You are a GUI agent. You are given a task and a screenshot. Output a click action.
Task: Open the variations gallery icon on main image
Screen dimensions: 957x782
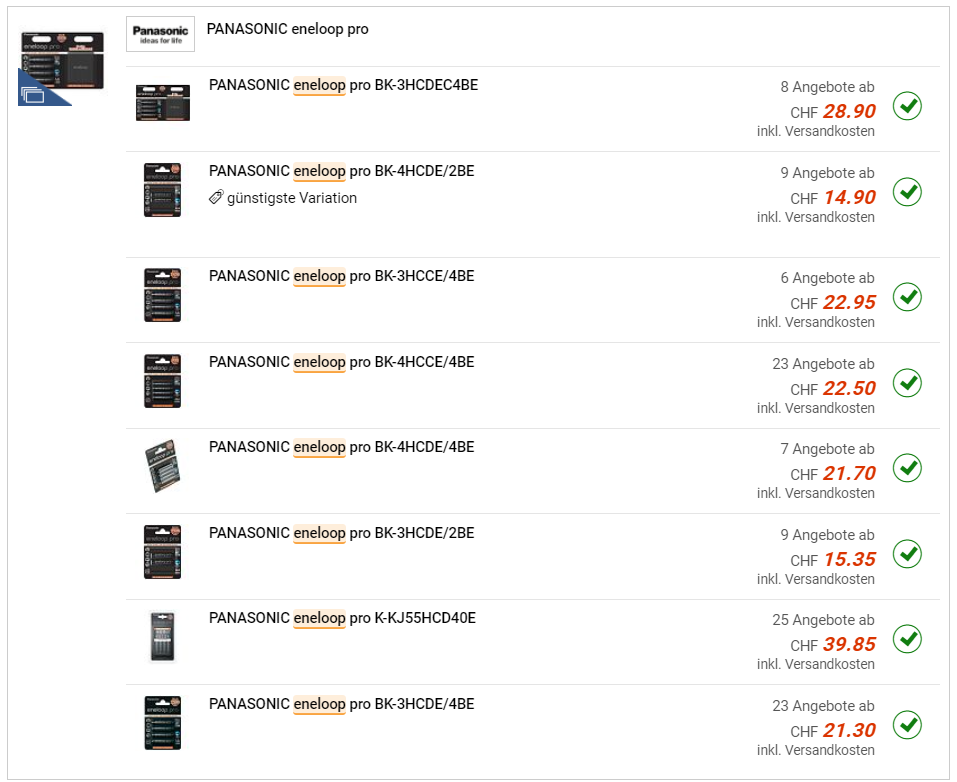32,95
